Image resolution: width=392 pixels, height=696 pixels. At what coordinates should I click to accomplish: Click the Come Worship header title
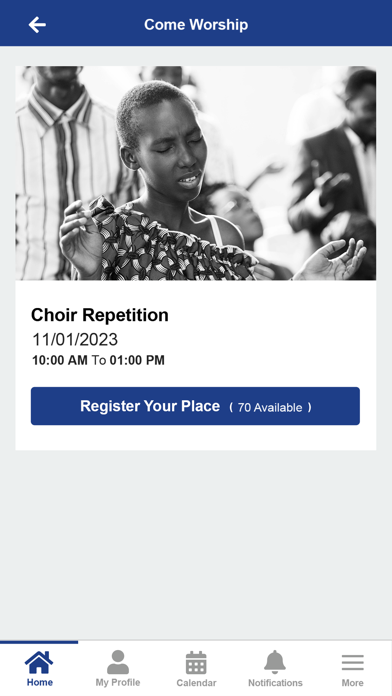click(196, 24)
